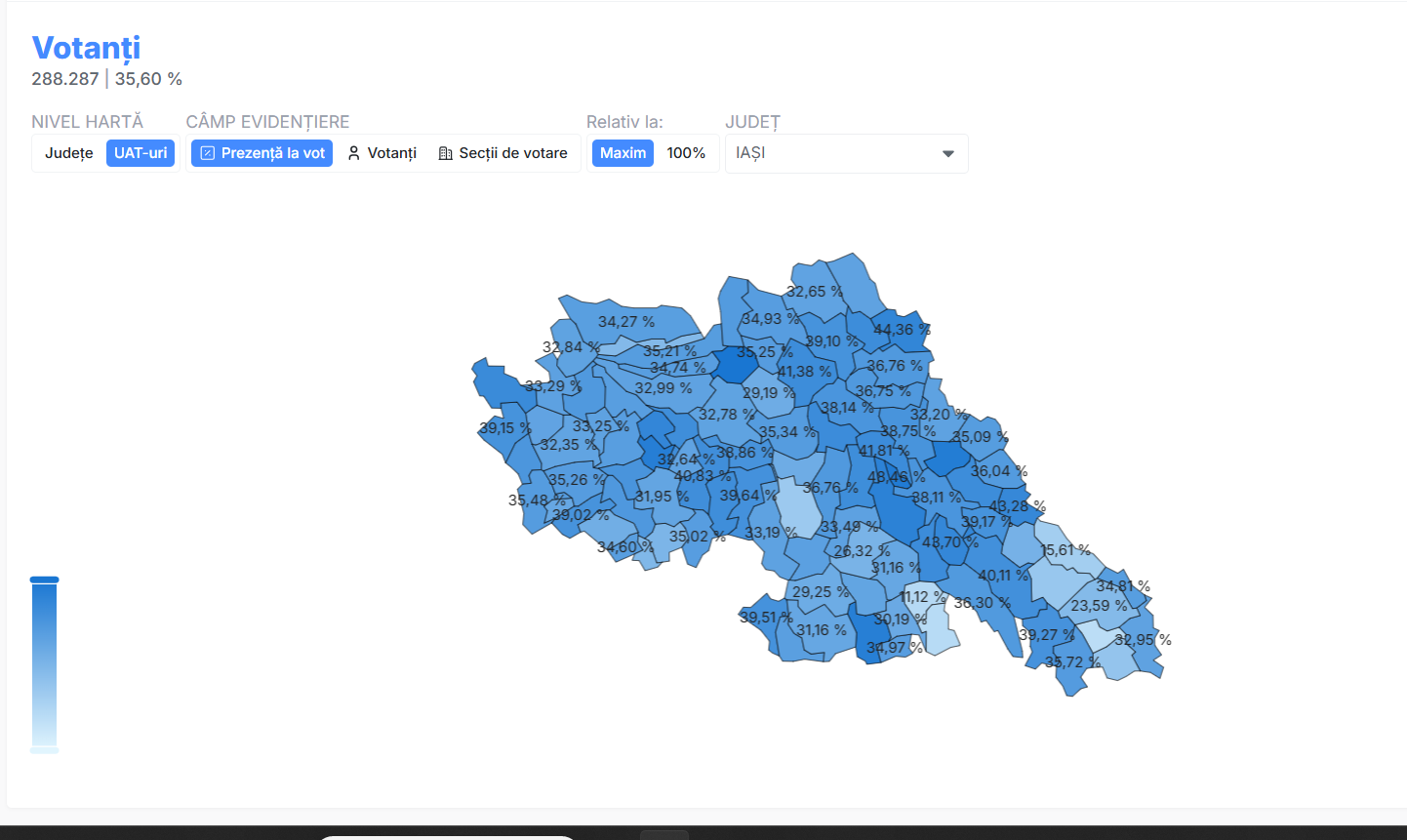This screenshot has width=1407, height=840.
Task: Select the map area labeled 35,09 %
Action: 981,437
